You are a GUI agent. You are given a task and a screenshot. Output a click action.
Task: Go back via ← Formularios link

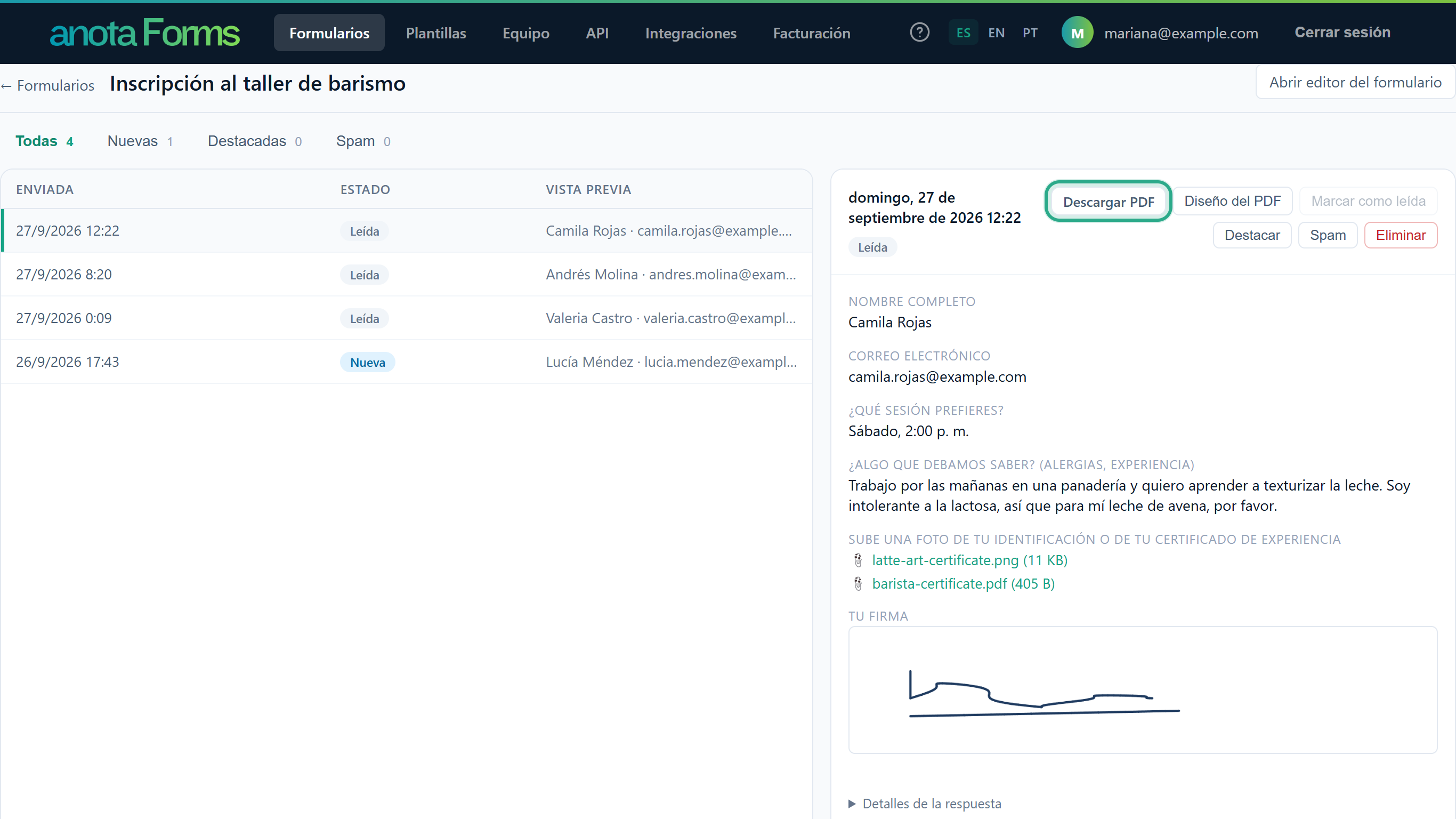click(x=47, y=85)
